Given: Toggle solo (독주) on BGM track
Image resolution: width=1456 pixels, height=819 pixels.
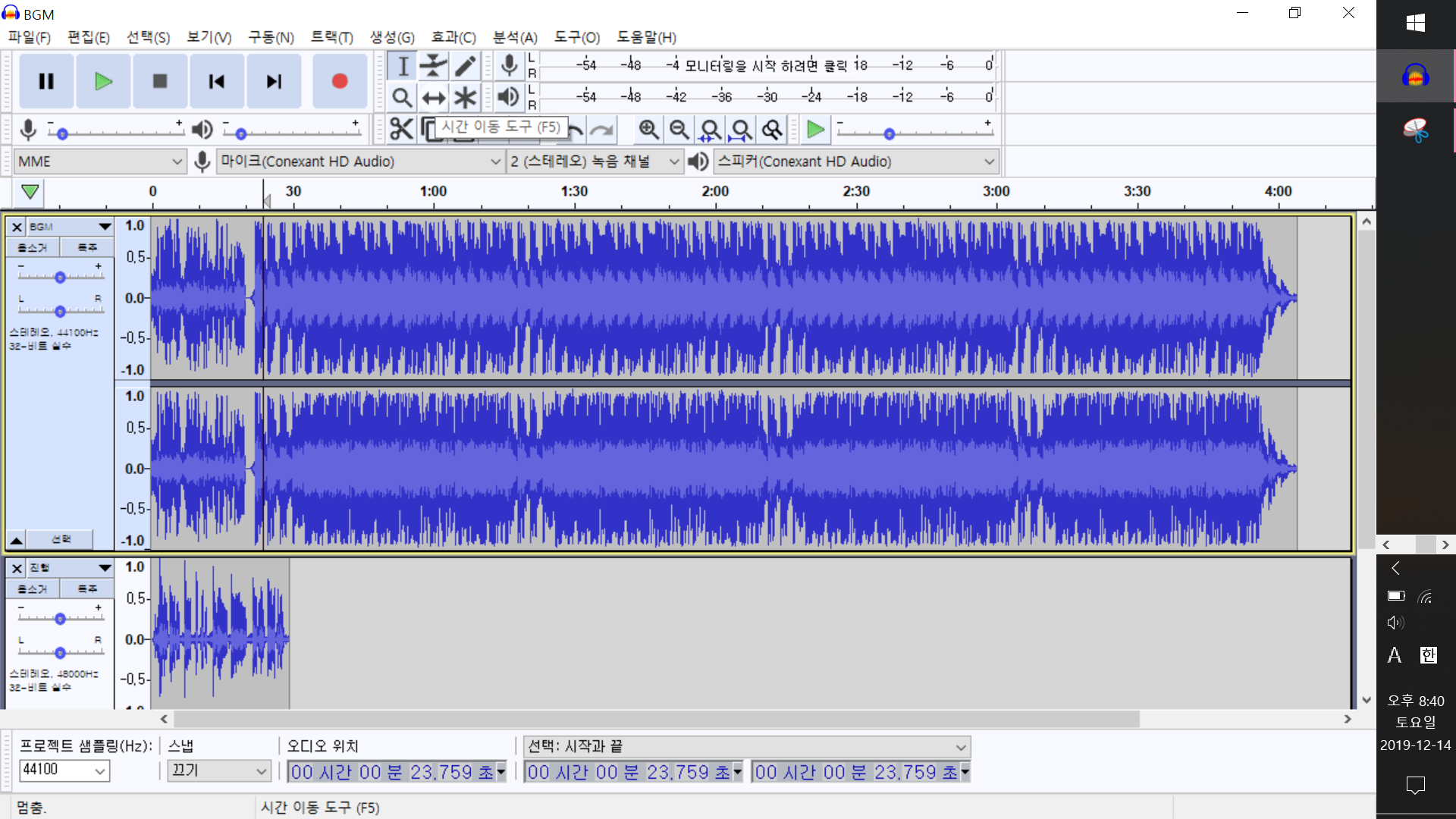Looking at the screenshot, I should (87, 248).
